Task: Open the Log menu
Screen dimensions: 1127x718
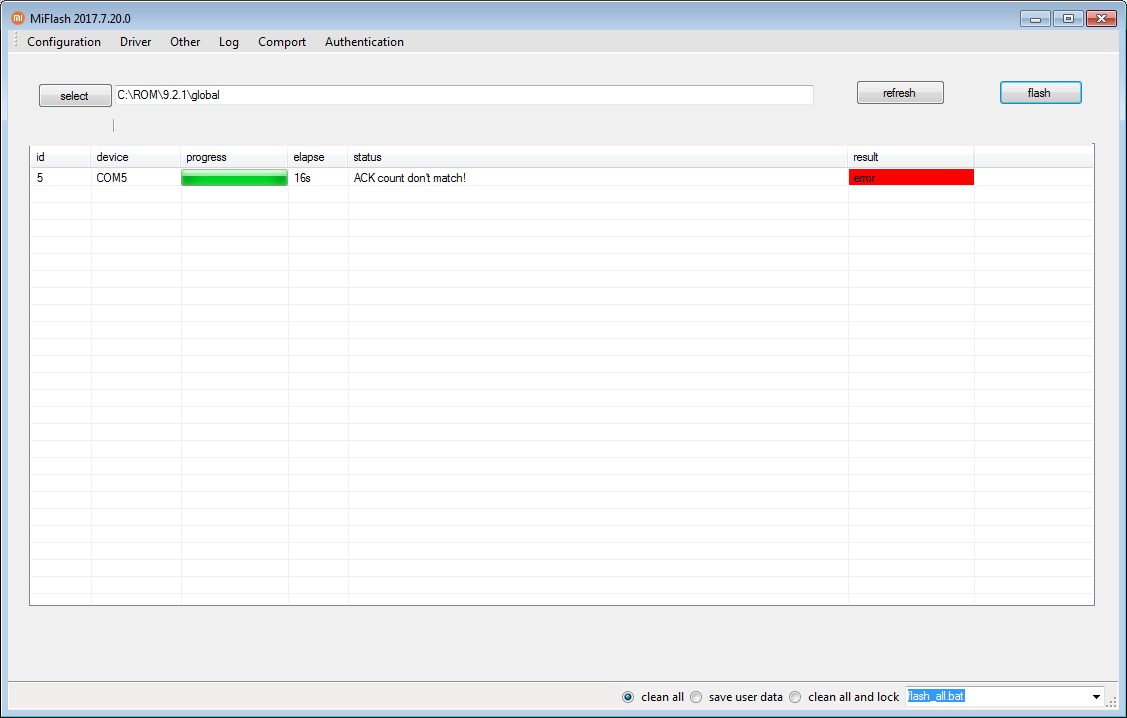Action: [x=229, y=42]
